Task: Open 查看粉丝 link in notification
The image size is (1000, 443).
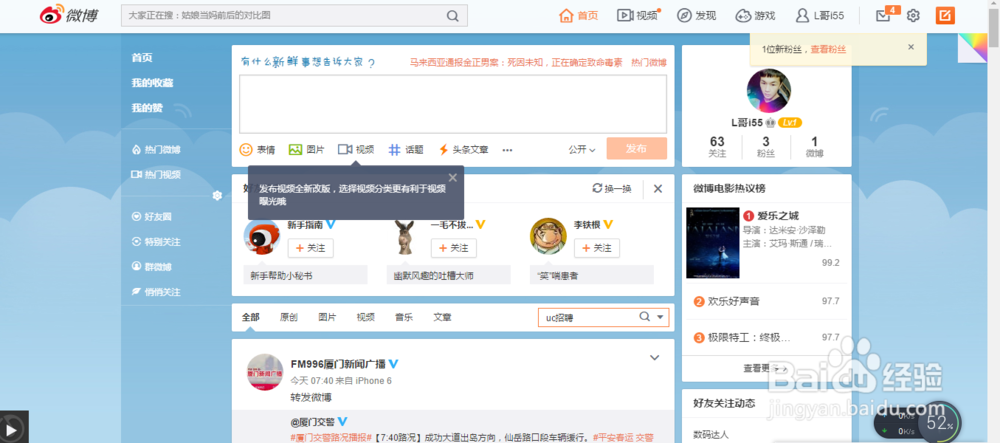Action: pos(828,49)
